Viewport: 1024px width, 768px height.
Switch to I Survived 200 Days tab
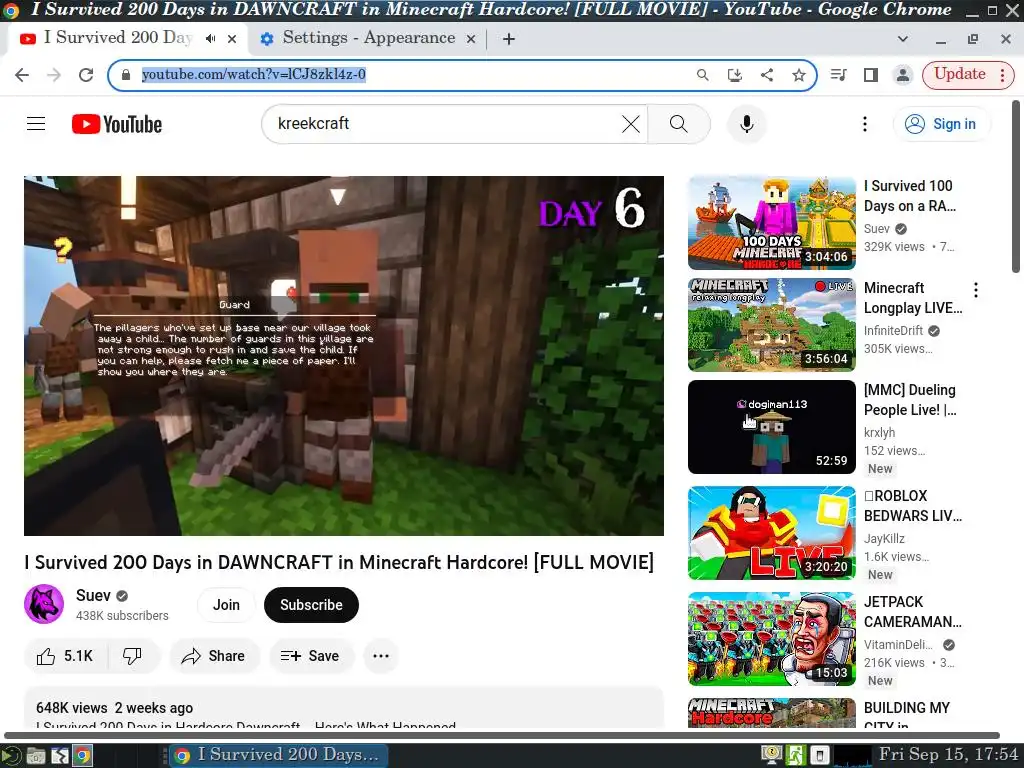118,38
